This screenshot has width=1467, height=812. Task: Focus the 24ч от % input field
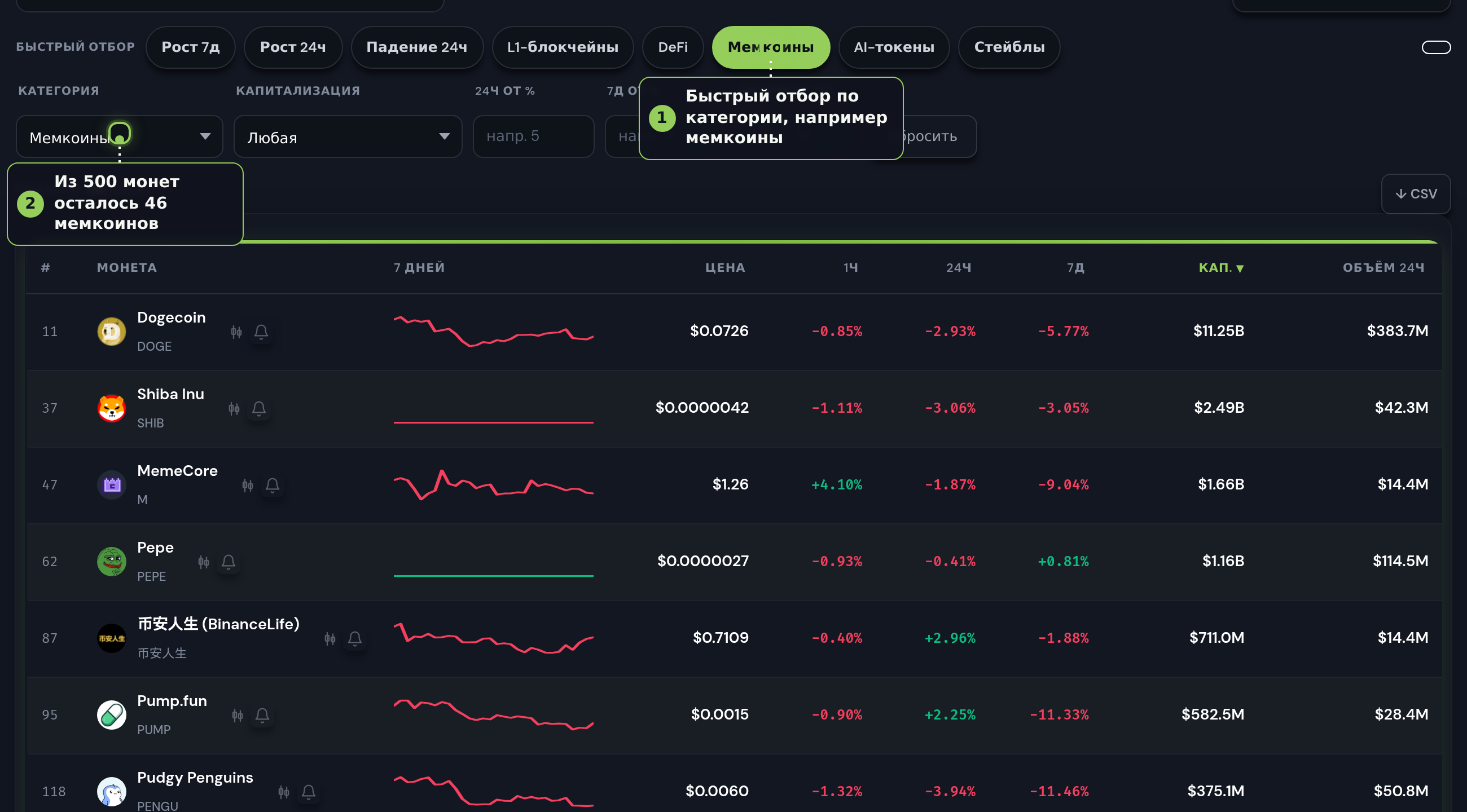[x=533, y=136]
